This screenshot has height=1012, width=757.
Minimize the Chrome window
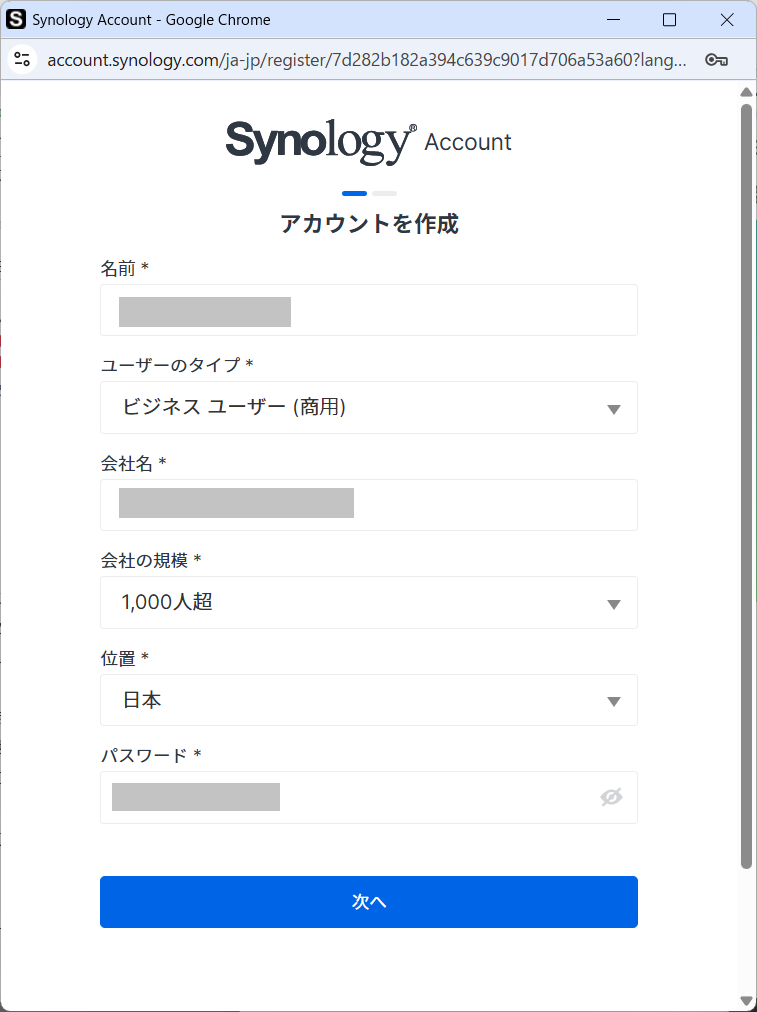coord(612,20)
